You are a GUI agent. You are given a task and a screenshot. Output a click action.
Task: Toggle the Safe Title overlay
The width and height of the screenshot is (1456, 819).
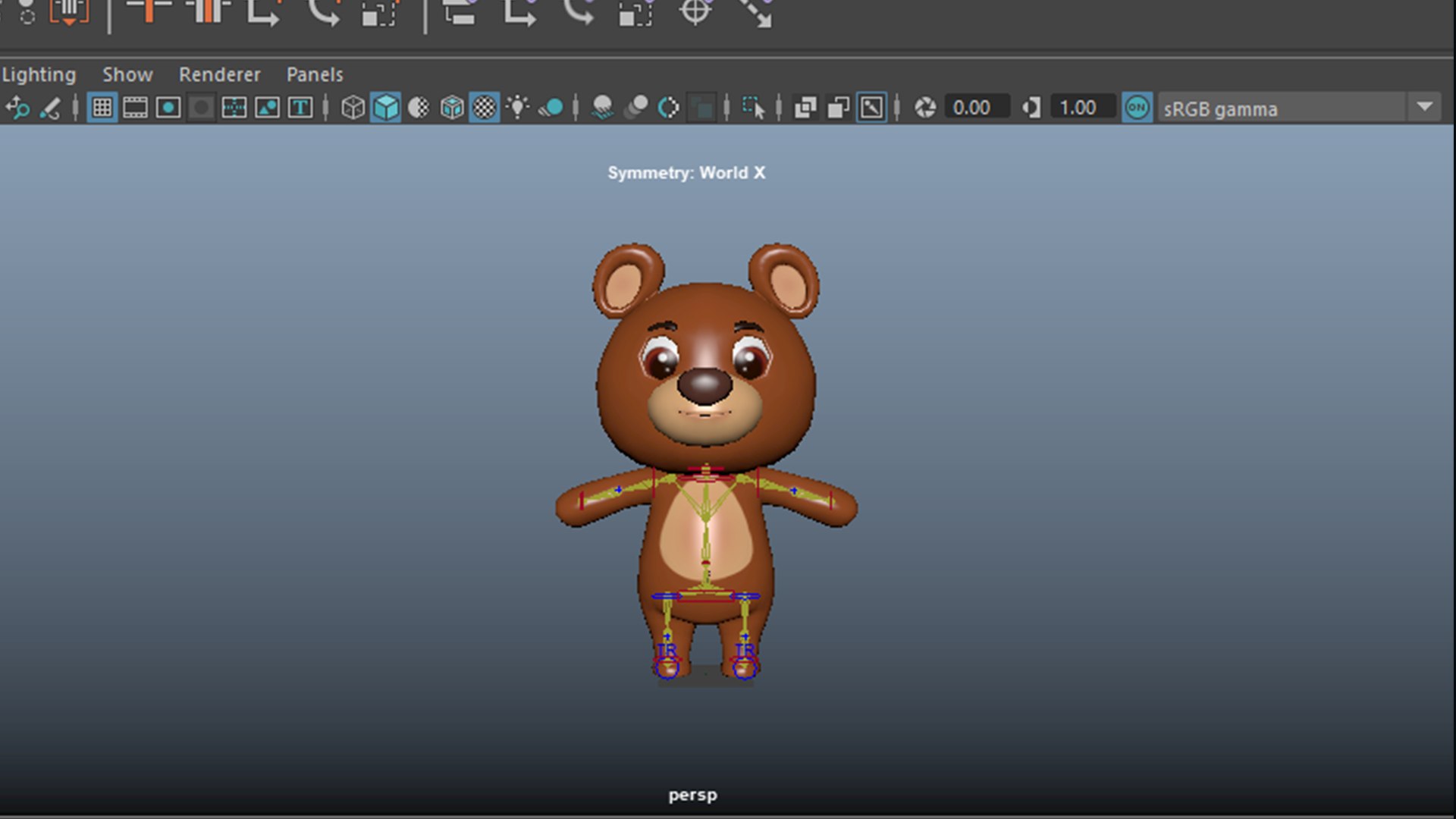300,108
